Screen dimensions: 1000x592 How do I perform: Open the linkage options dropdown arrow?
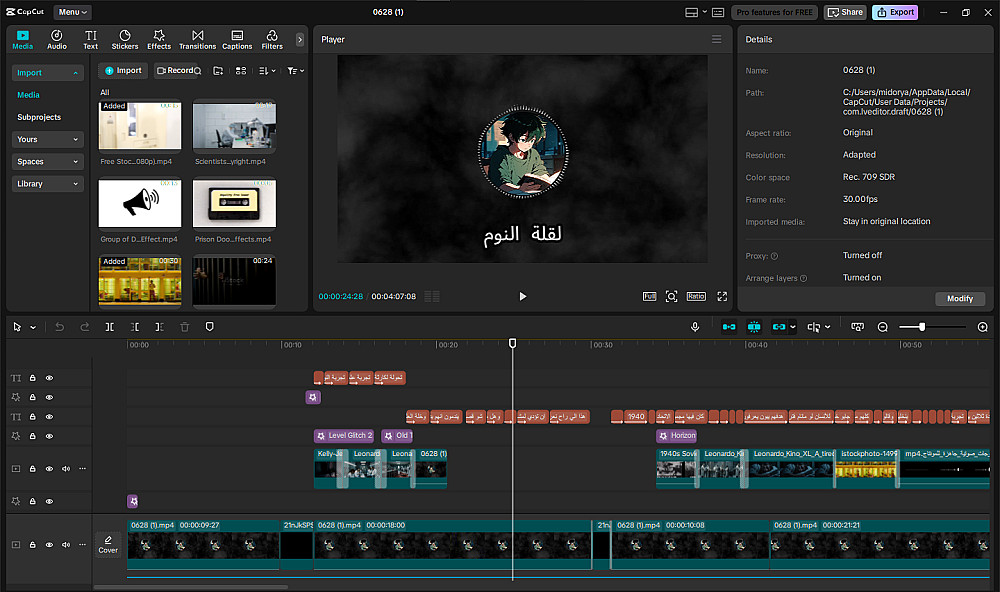tap(793, 327)
